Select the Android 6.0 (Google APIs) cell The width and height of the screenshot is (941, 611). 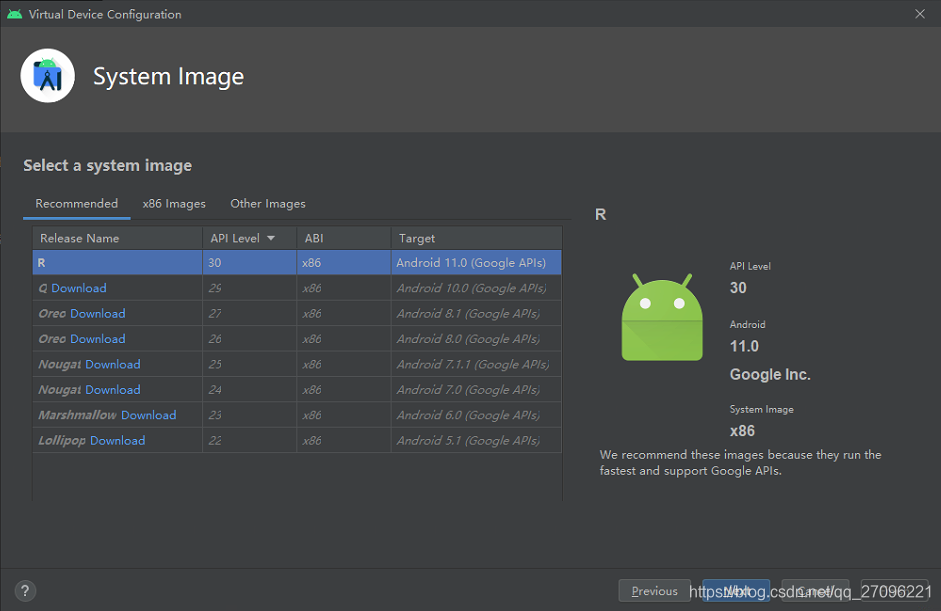coord(477,415)
